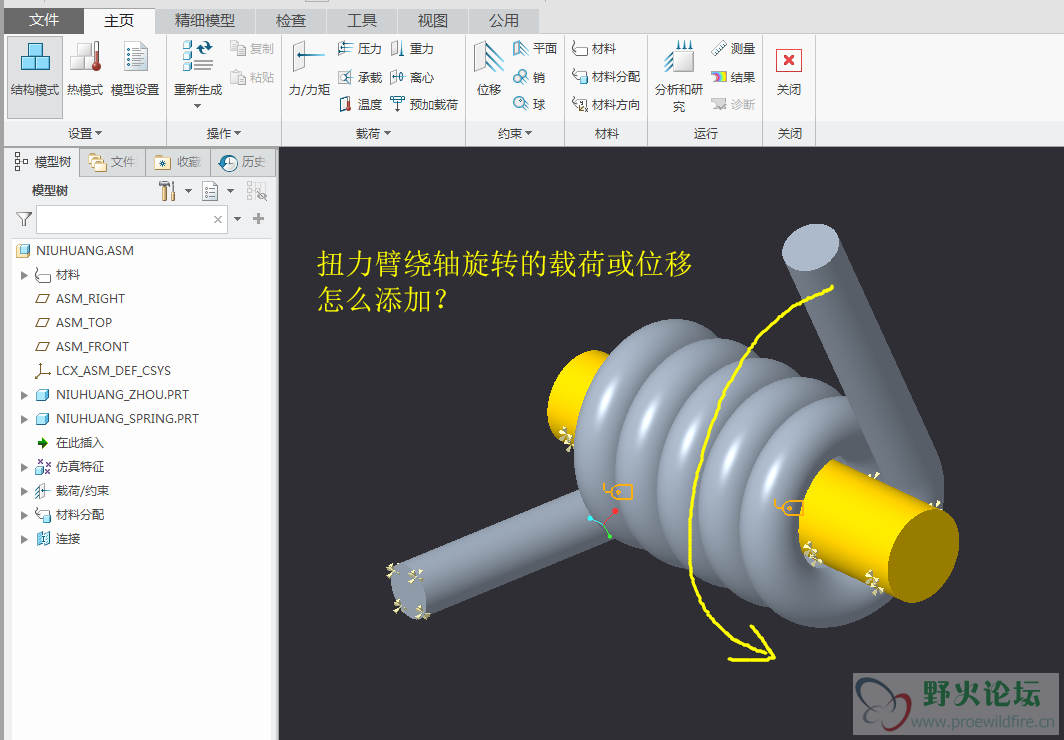Click the 重新生成 regenerate icon
Viewport: 1064px width, 740px height.
pyautogui.click(x=197, y=56)
